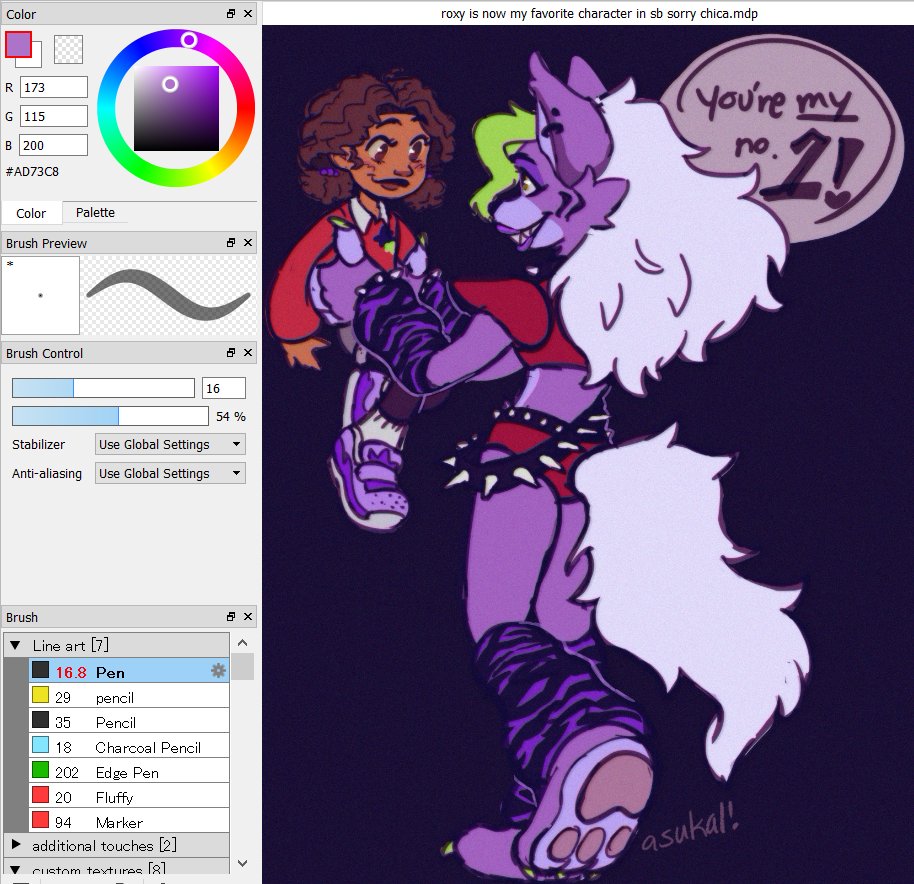Close the Brush panel
The width and height of the screenshot is (914, 884).
[x=248, y=617]
